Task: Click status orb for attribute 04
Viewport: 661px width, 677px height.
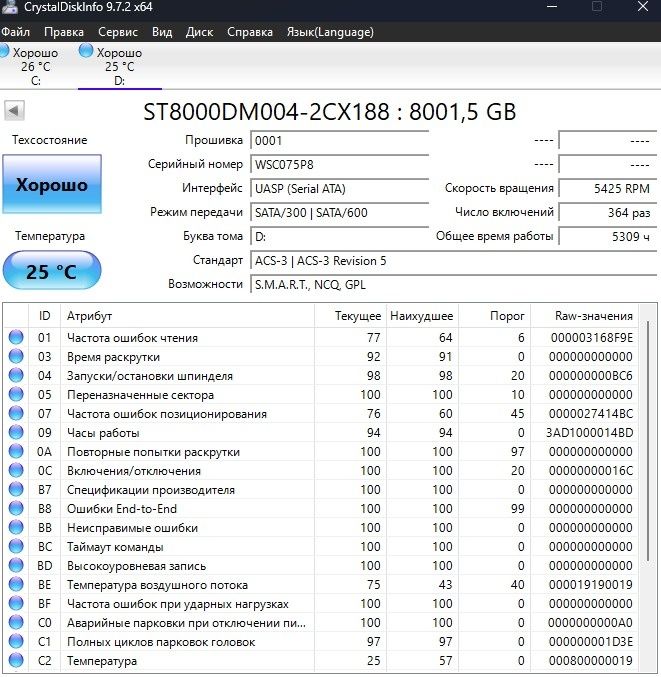Action: (x=16, y=375)
